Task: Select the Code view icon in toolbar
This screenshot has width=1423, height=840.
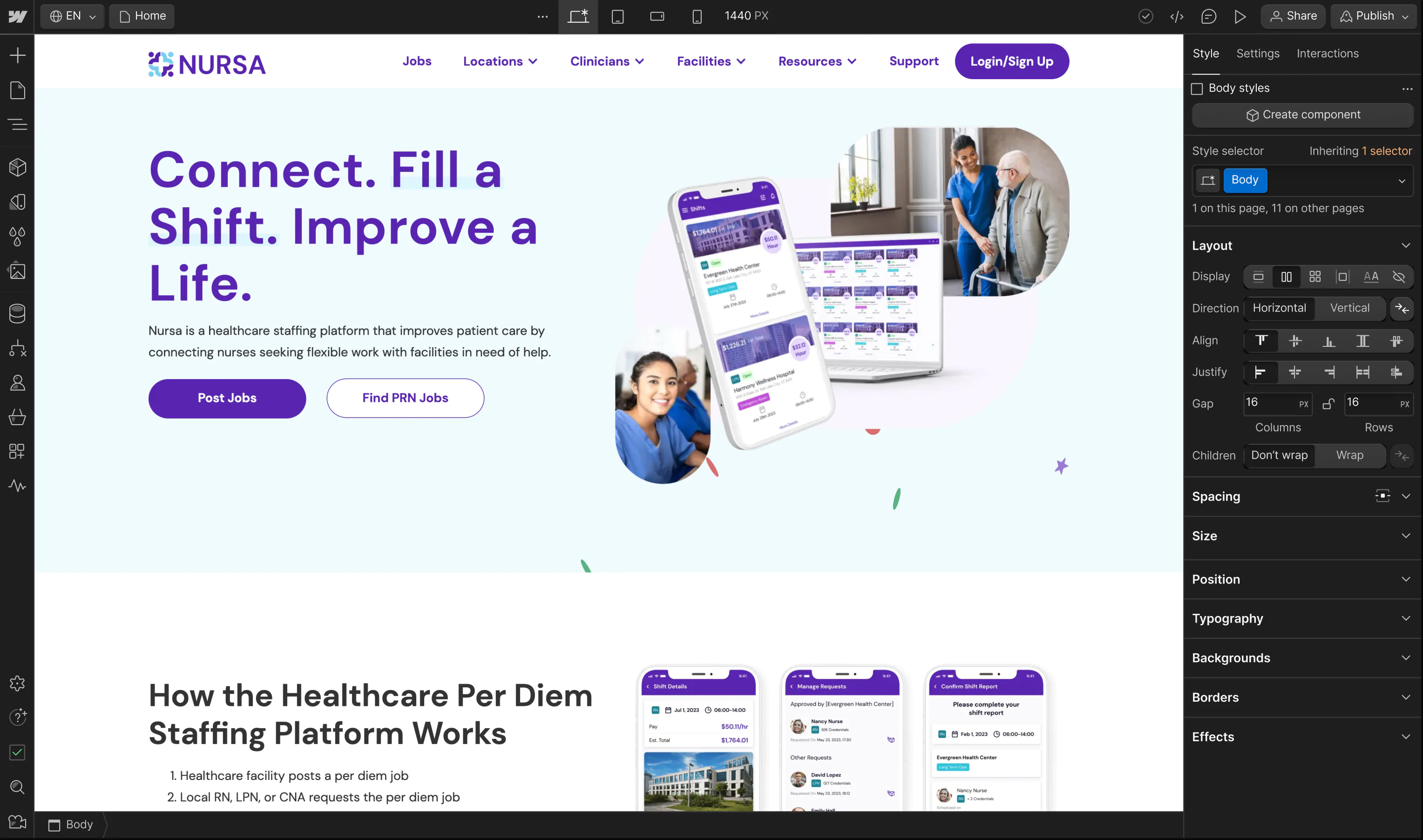Action: click(x=1177, y=16)
